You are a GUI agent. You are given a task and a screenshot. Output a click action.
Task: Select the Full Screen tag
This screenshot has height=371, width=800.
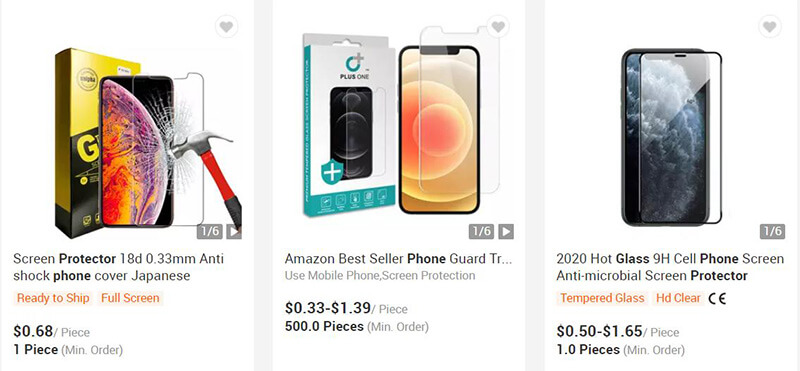(x=130, y=298)
